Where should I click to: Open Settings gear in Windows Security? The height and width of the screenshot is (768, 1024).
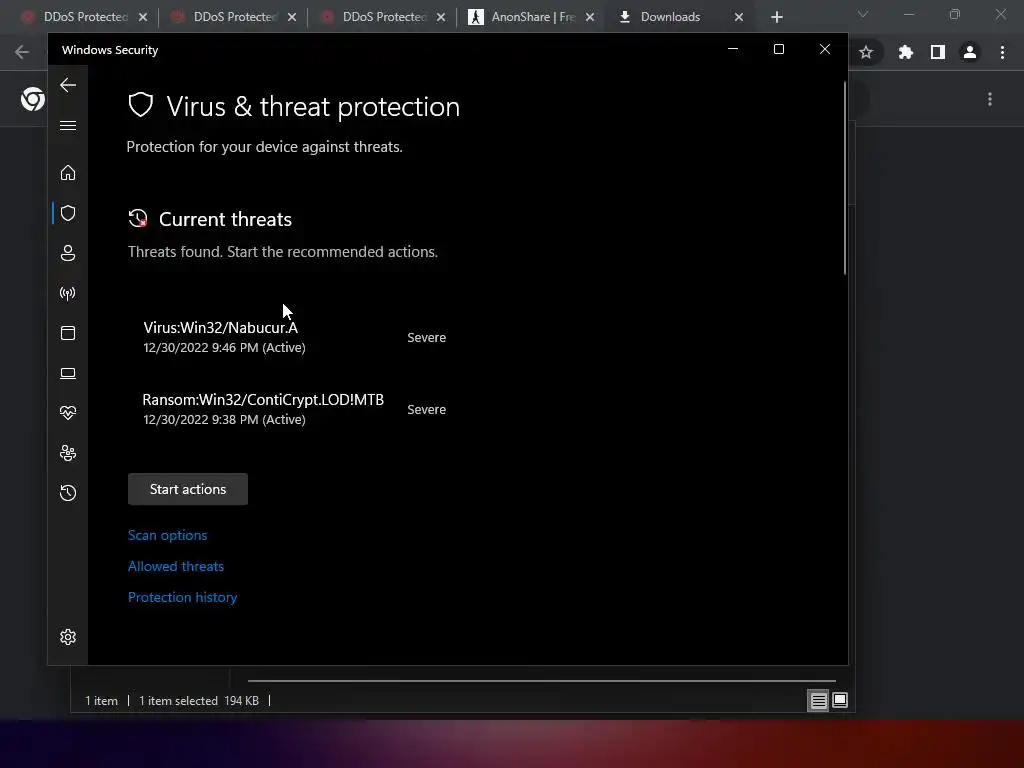pos(68,637)
